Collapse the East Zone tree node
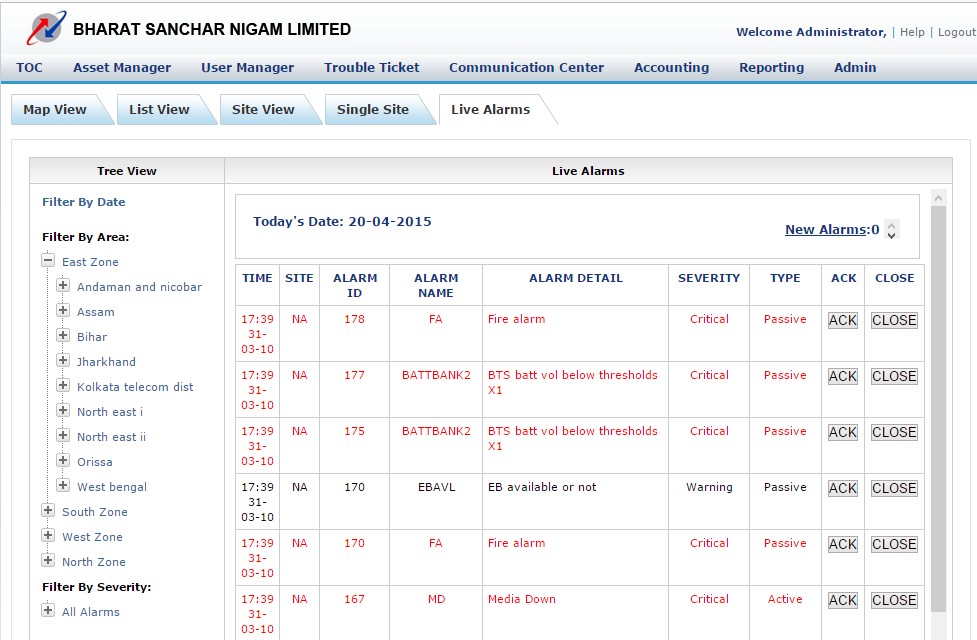This screenshot has width=977, height=640. (x=47, y=261)
